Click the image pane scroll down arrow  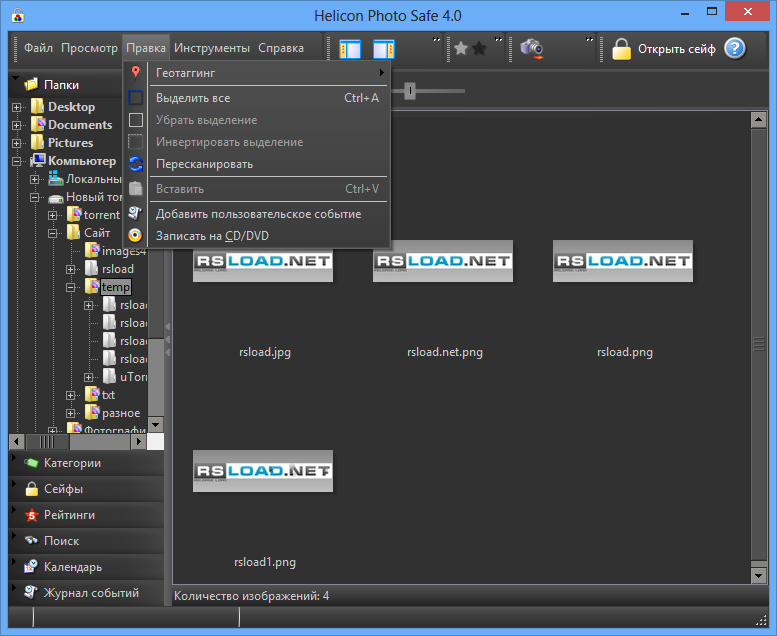pos(759,576)
